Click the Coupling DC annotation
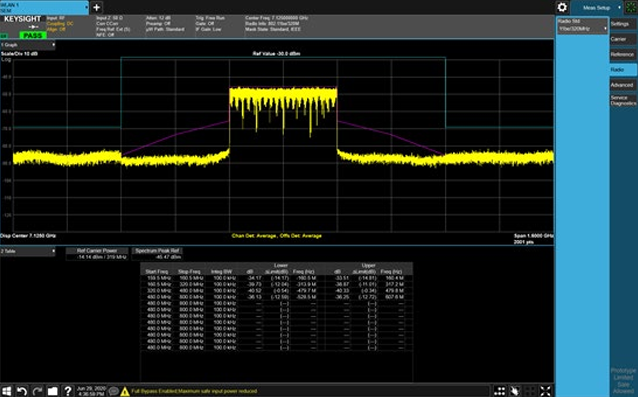 tap(60, 24)
